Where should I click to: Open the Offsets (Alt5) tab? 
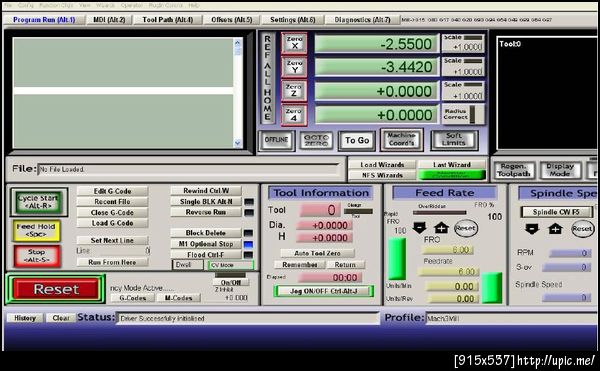(x=232, y=20)
